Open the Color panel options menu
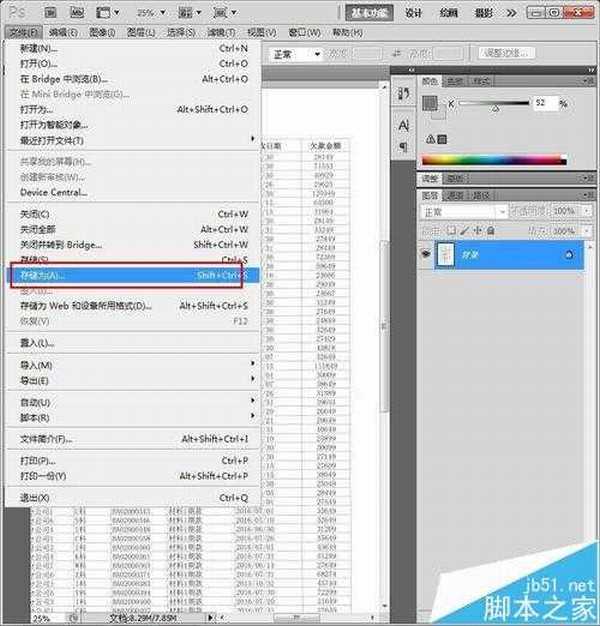The width and height of the screenshot is (600, 626). point(588,81)
